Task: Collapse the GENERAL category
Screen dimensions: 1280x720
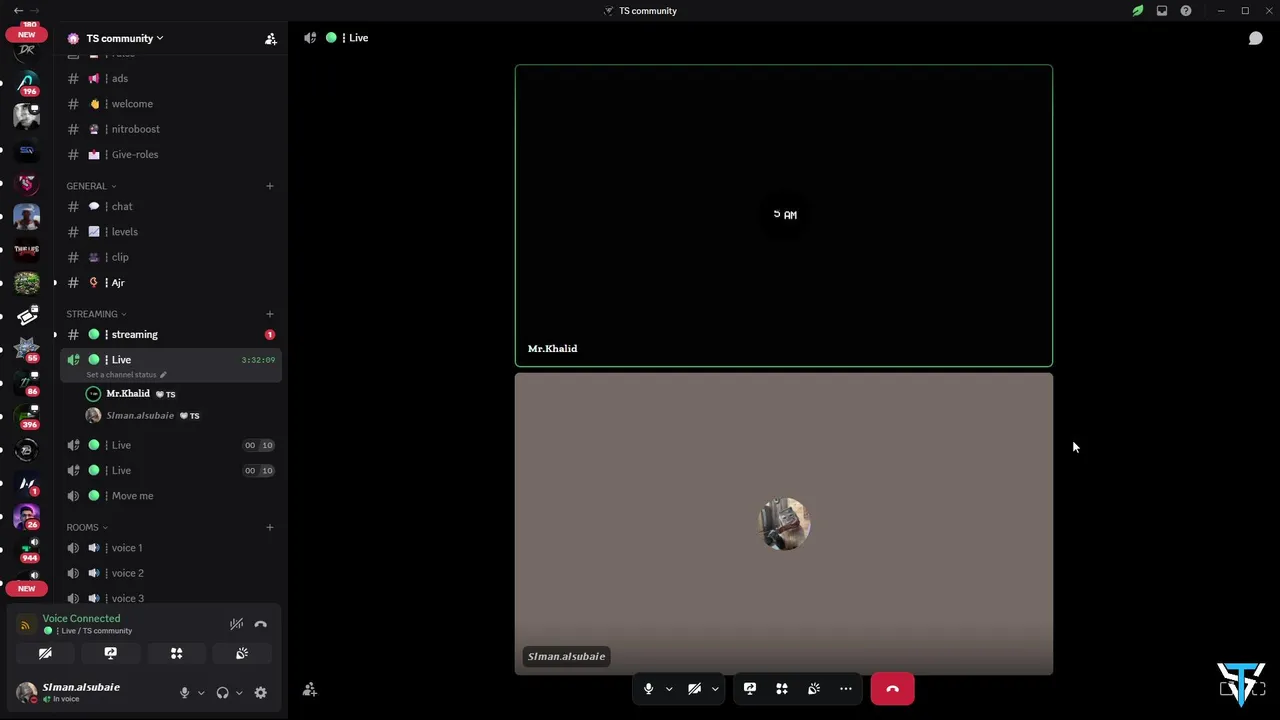Action: click(91, 186)
